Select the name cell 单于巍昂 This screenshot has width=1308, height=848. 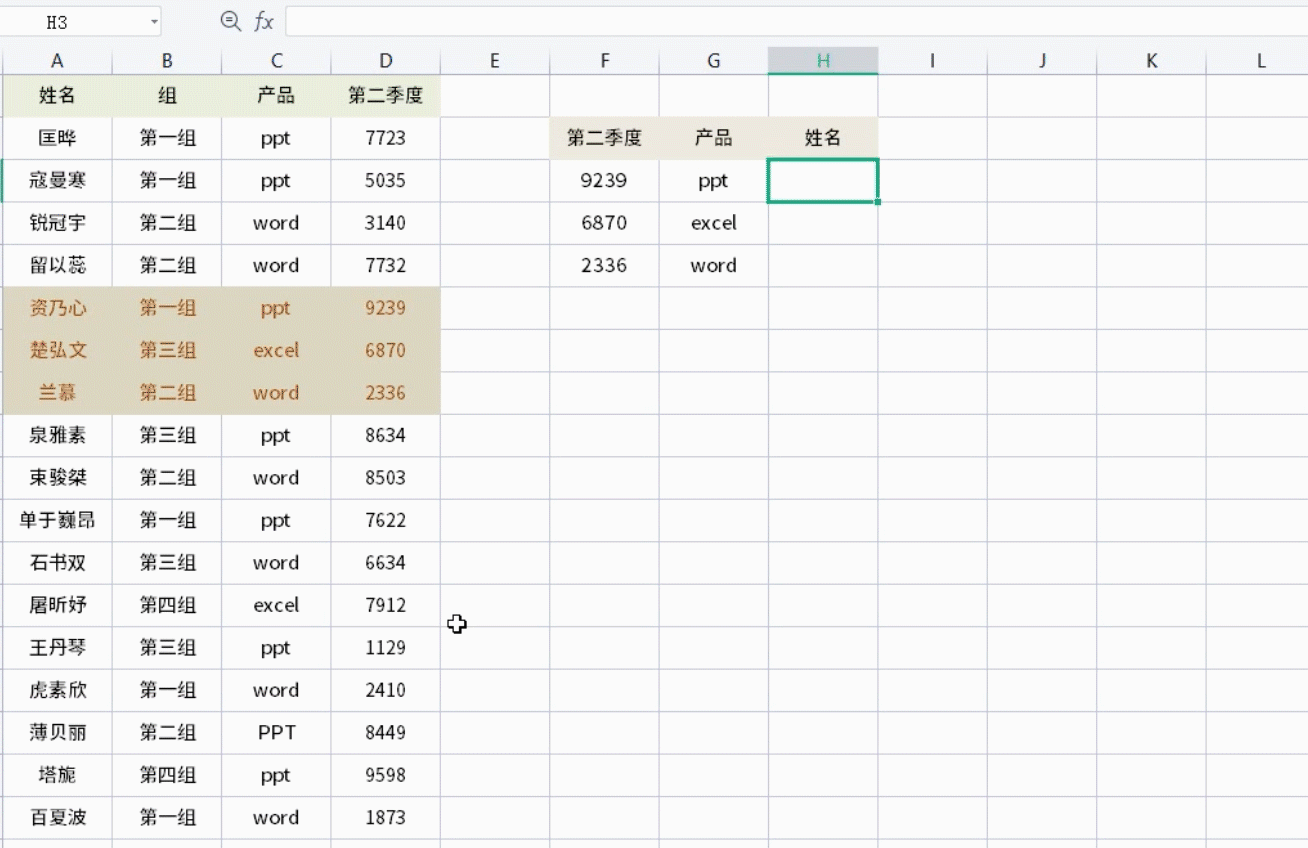(x=57, y=521)
